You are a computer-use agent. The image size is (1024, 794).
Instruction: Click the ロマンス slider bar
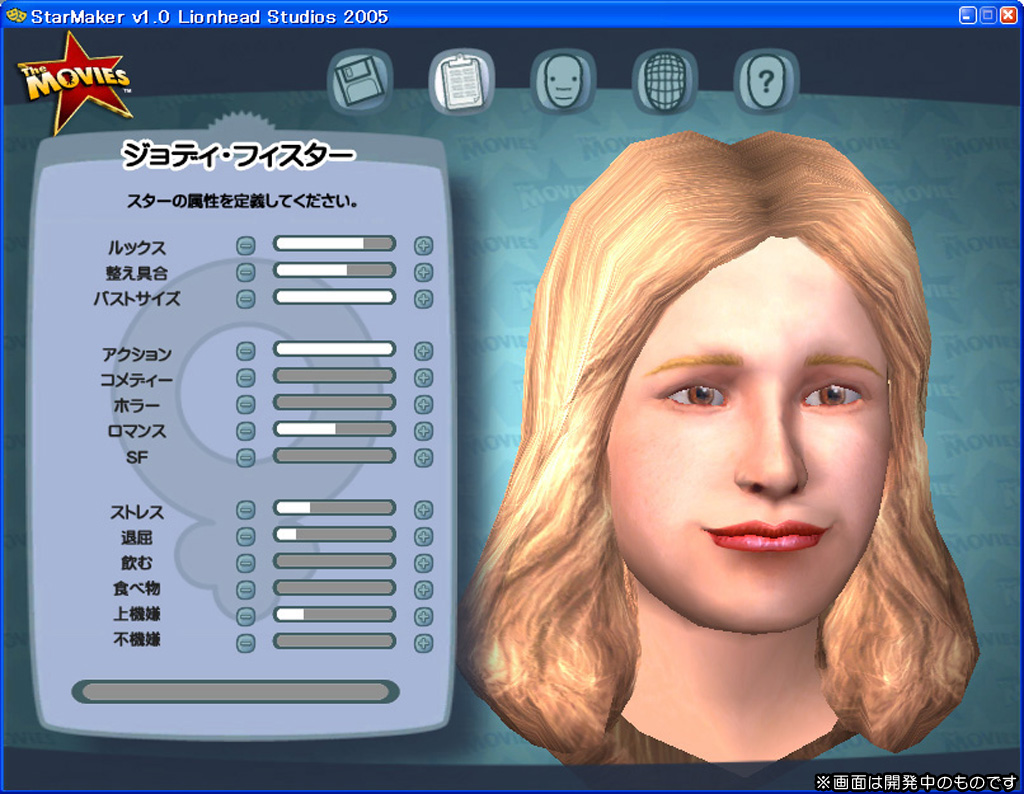[334, 429]
